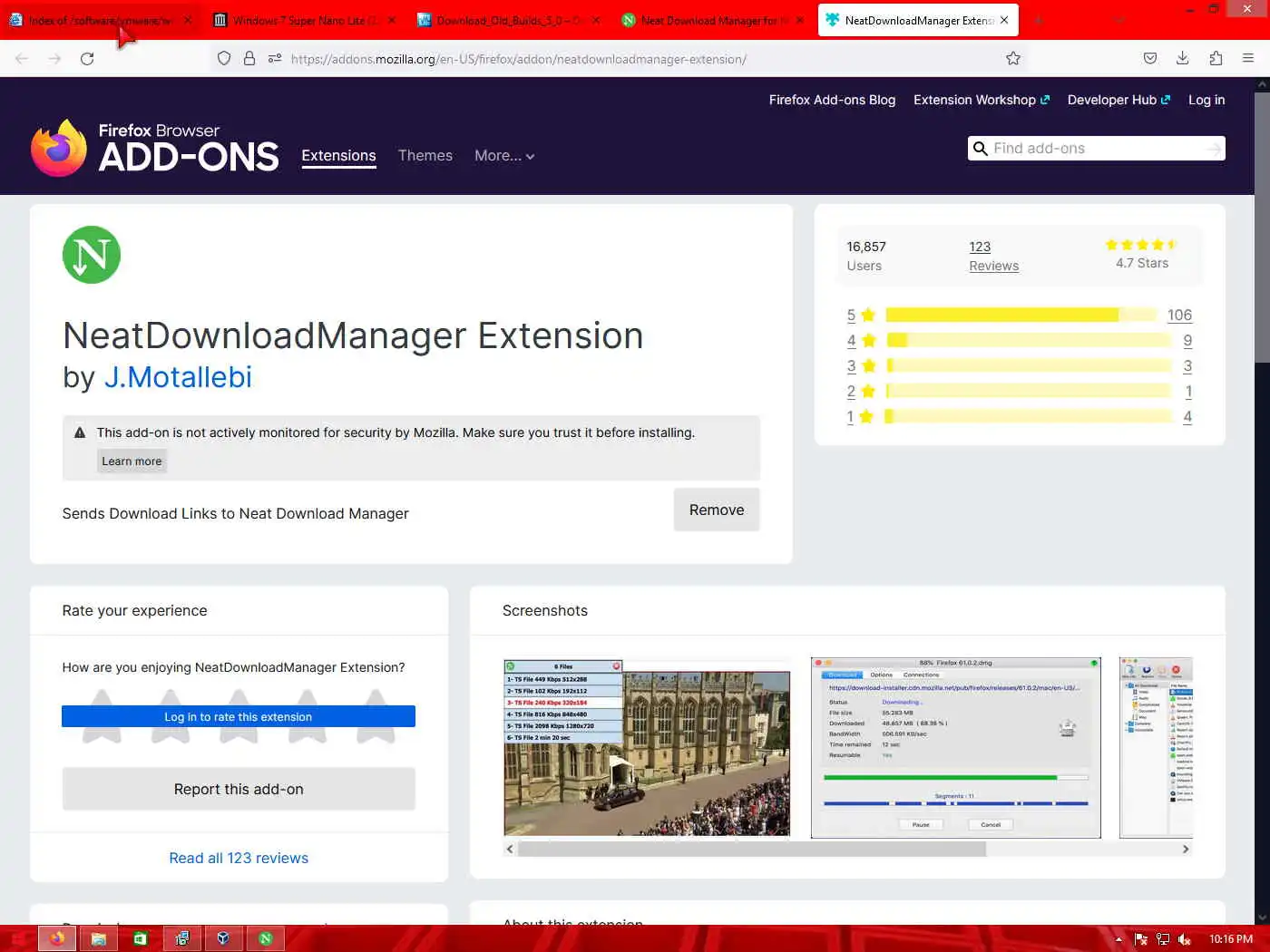
Task: Open site permissions icon in address bar
Action: click(275, 59)
